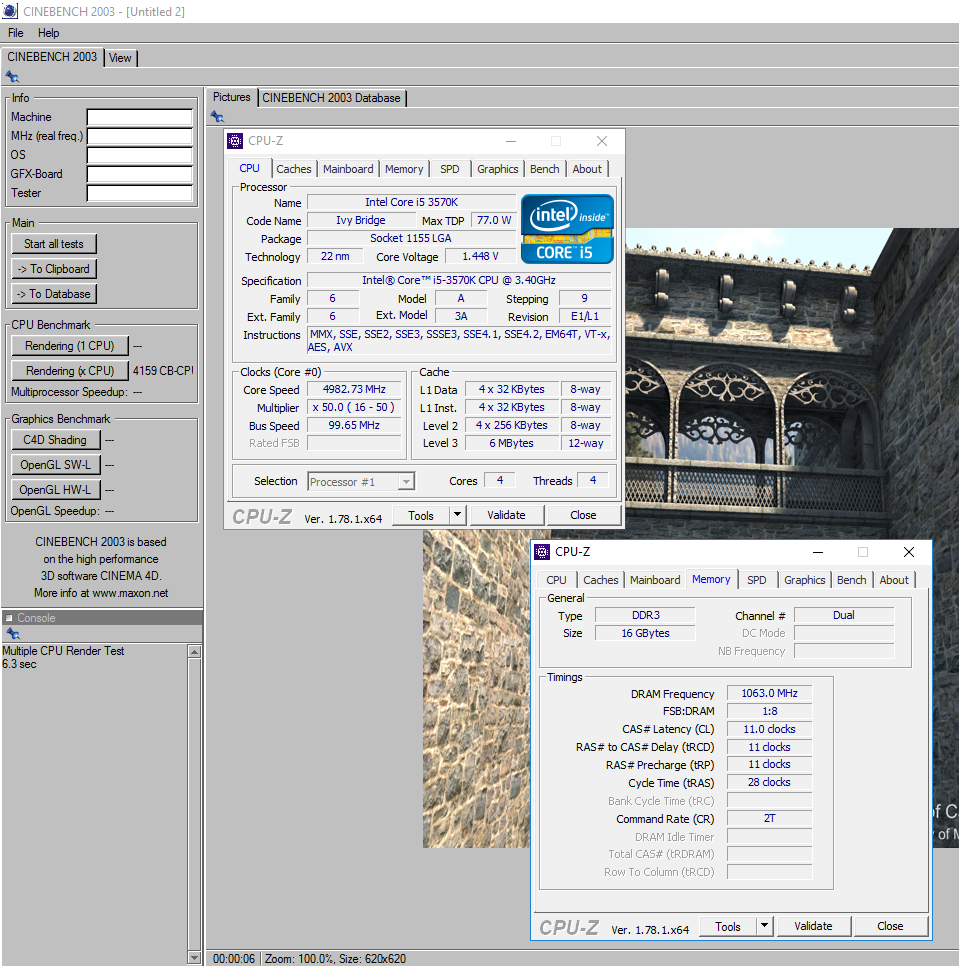Switch to the View tab
Screen dimensions: 959x966
[x=120, y=58]
